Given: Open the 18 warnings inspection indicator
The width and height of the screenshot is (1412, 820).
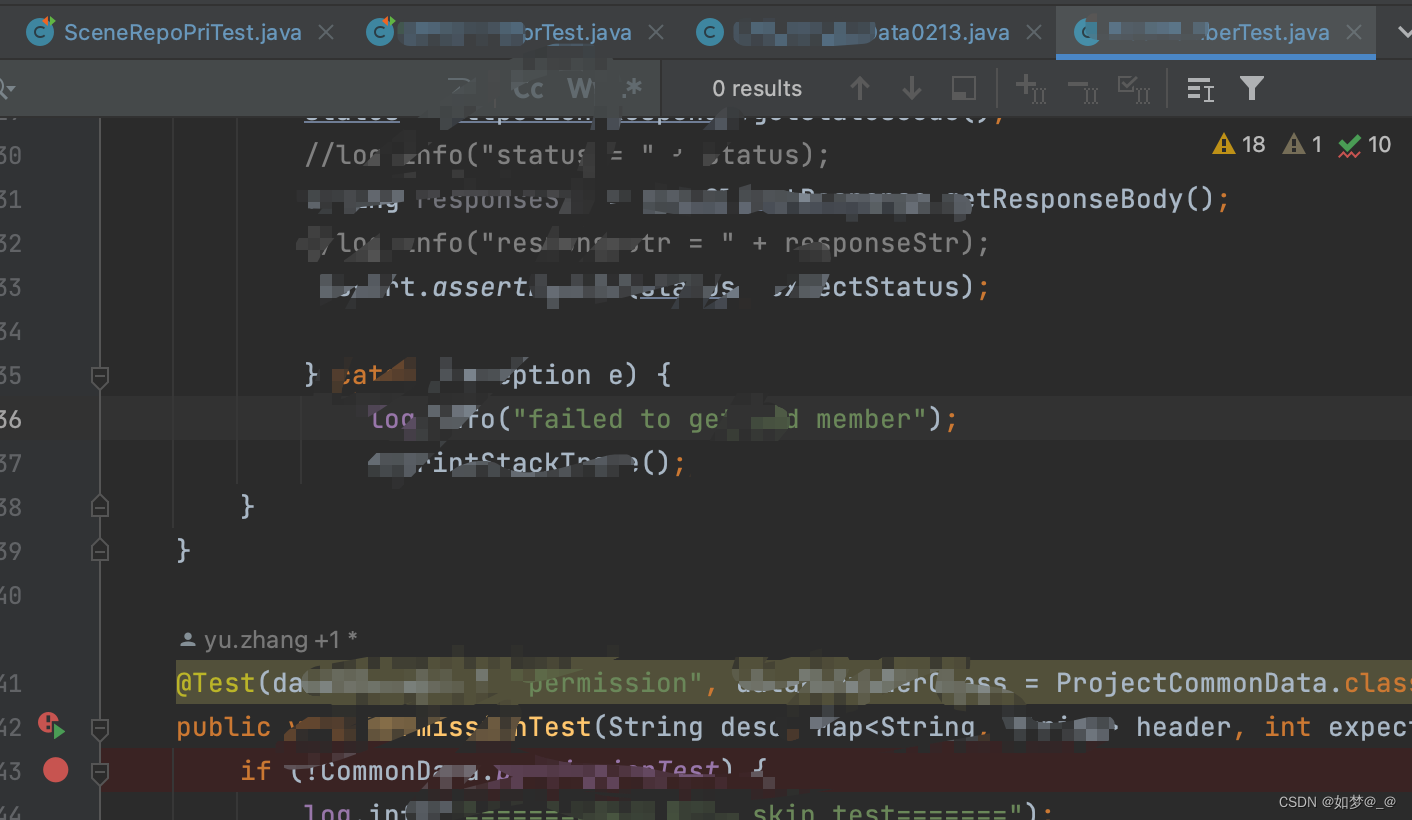Looking at the screenshot, I should tap(1239, 145).
